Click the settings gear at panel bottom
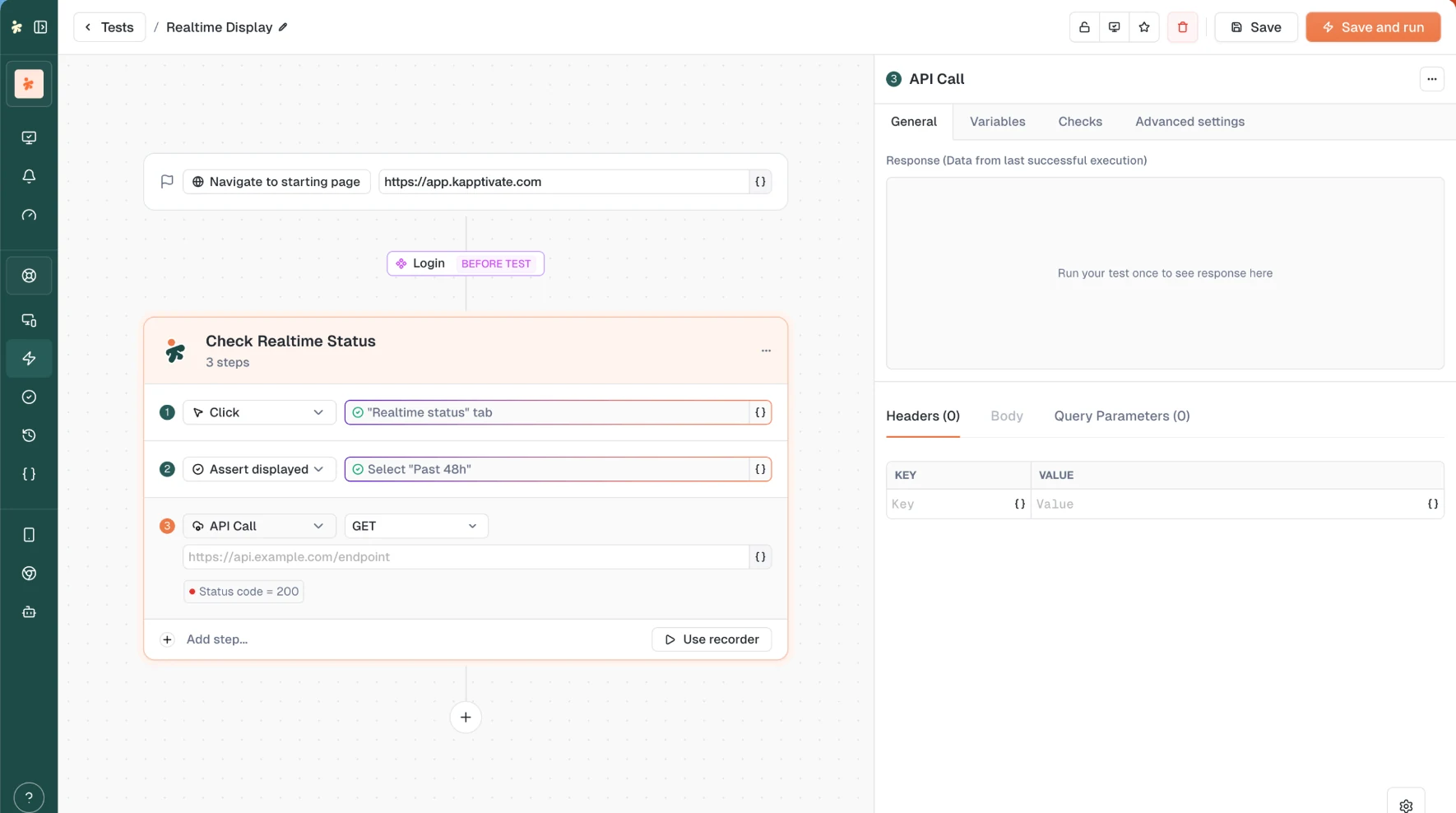 [1406, 806]
